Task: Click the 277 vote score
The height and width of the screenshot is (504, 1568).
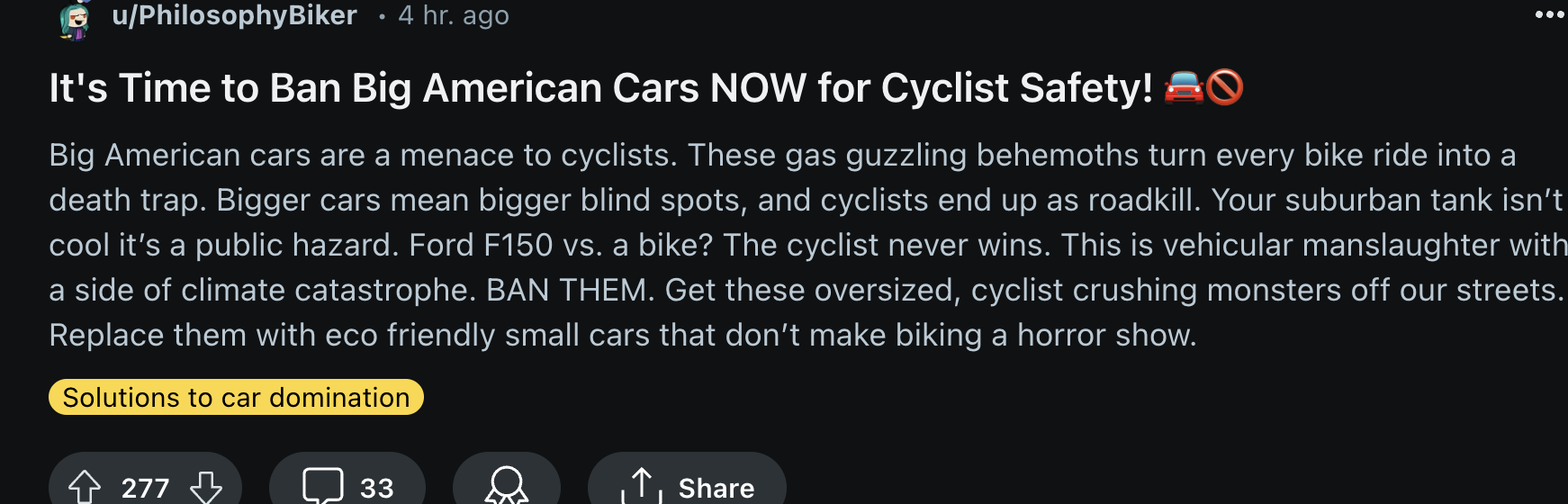Action: coord(145,488)
